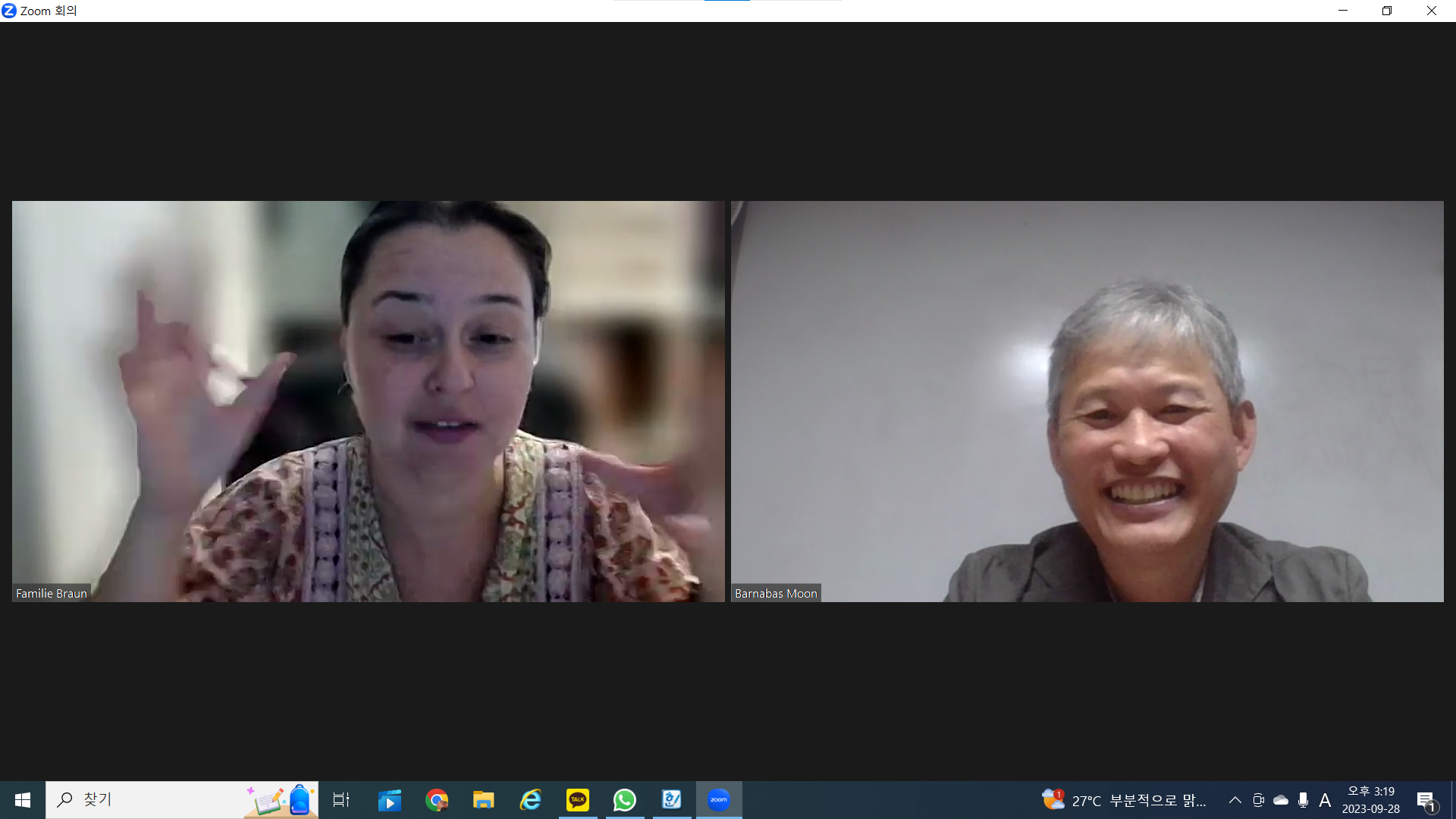Viewport: 1456px width, 819px height.
Task: Select the Barnabas Moon video tile
Action: 1087,401
